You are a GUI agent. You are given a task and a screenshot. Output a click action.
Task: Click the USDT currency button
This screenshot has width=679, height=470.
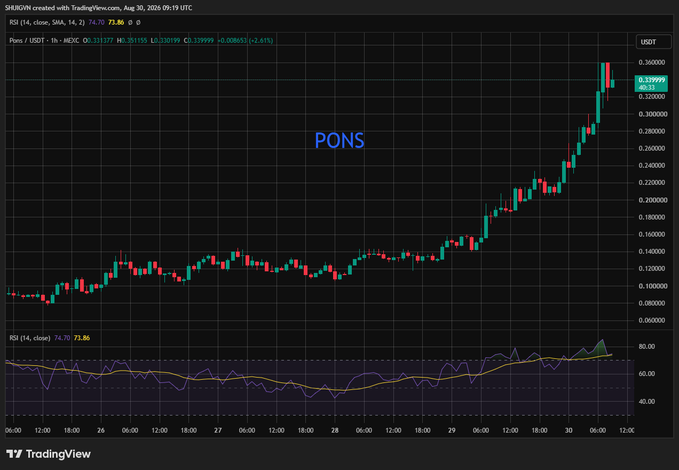tap(654, 42)
